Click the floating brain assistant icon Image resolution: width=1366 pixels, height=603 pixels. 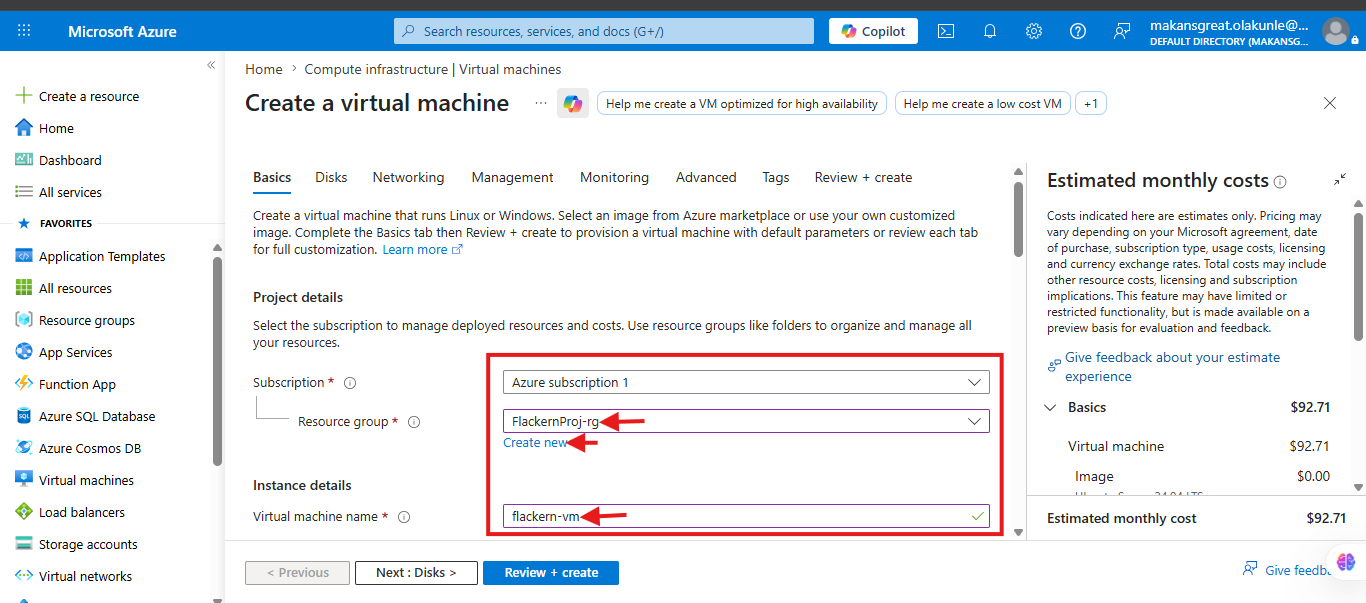coord(1345,563)
